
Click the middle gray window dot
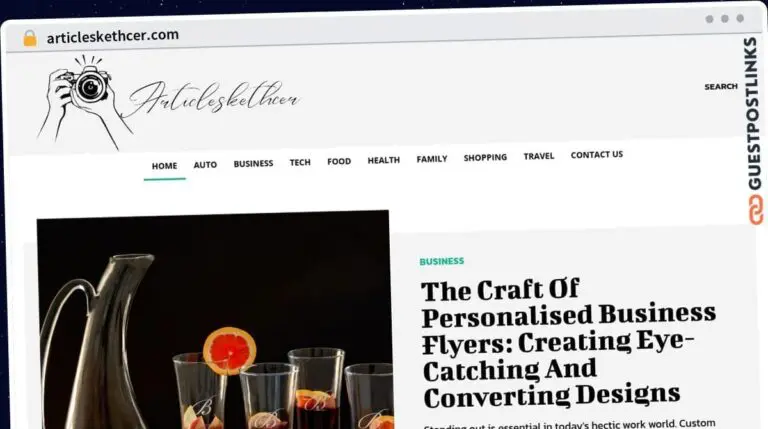(x=725, y=19)
